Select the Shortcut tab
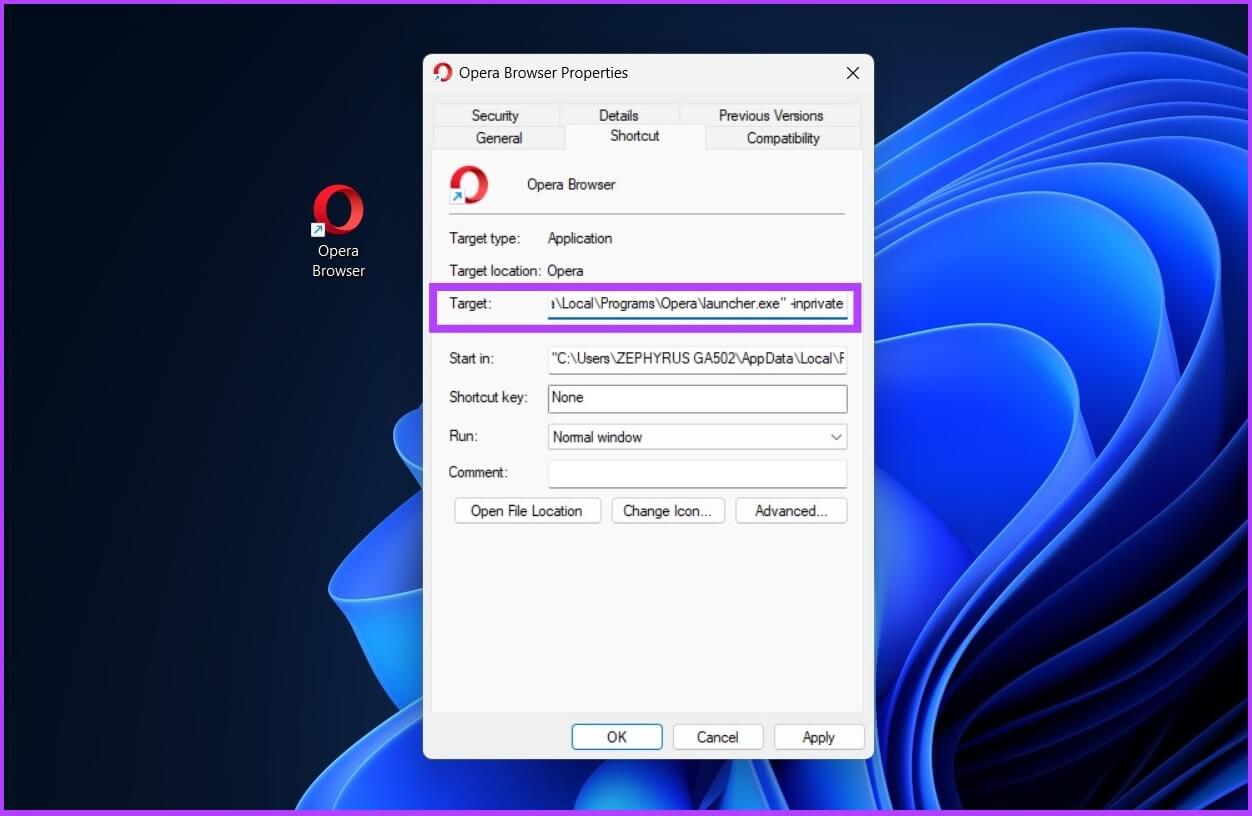Screen dimensions: 1252x816 pyautogui.click(x=635, y=136)
